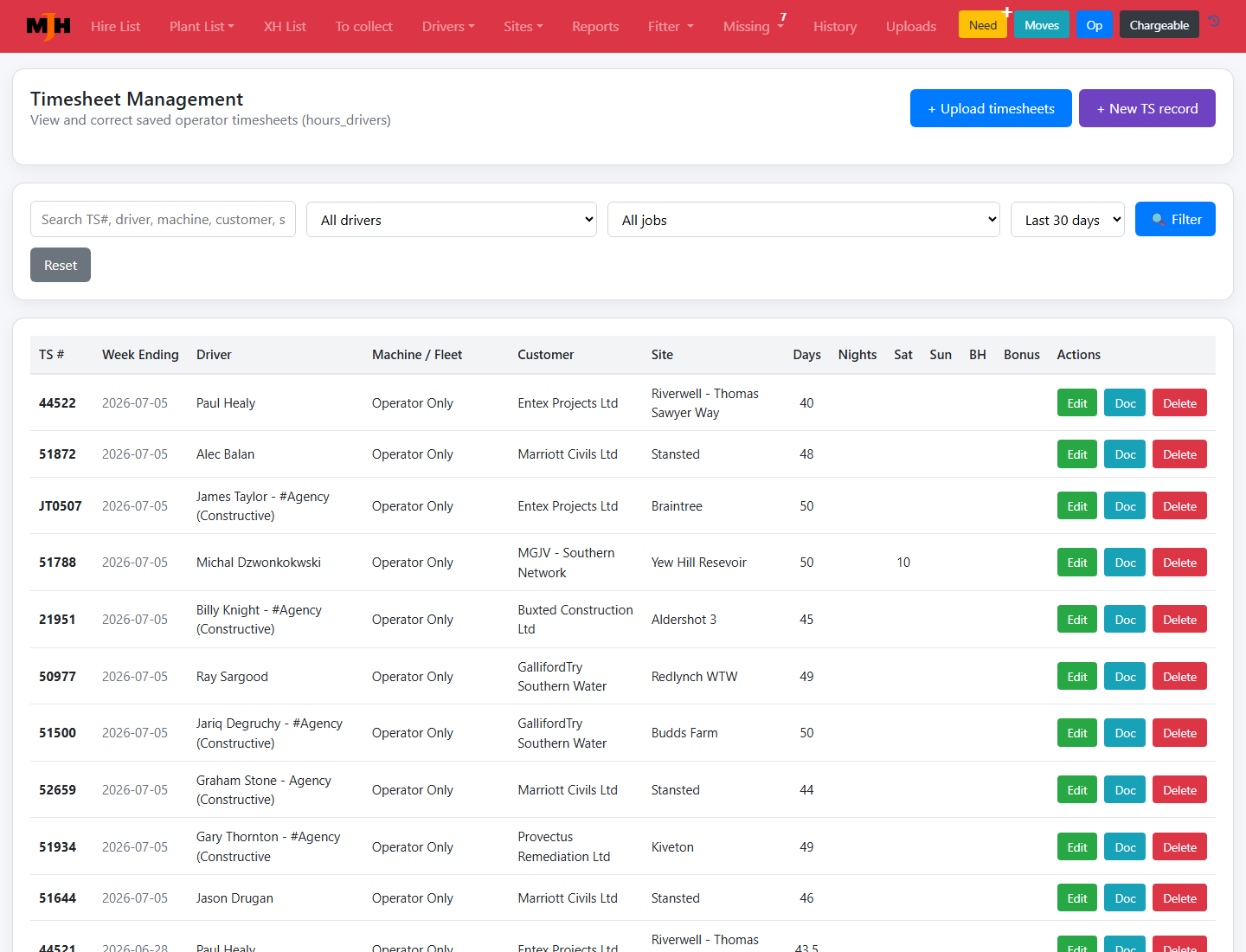Edit timesheet 44522 for Paul Healy
Viewport: 1246px width, 952px height.
[x=1077, y=403]
